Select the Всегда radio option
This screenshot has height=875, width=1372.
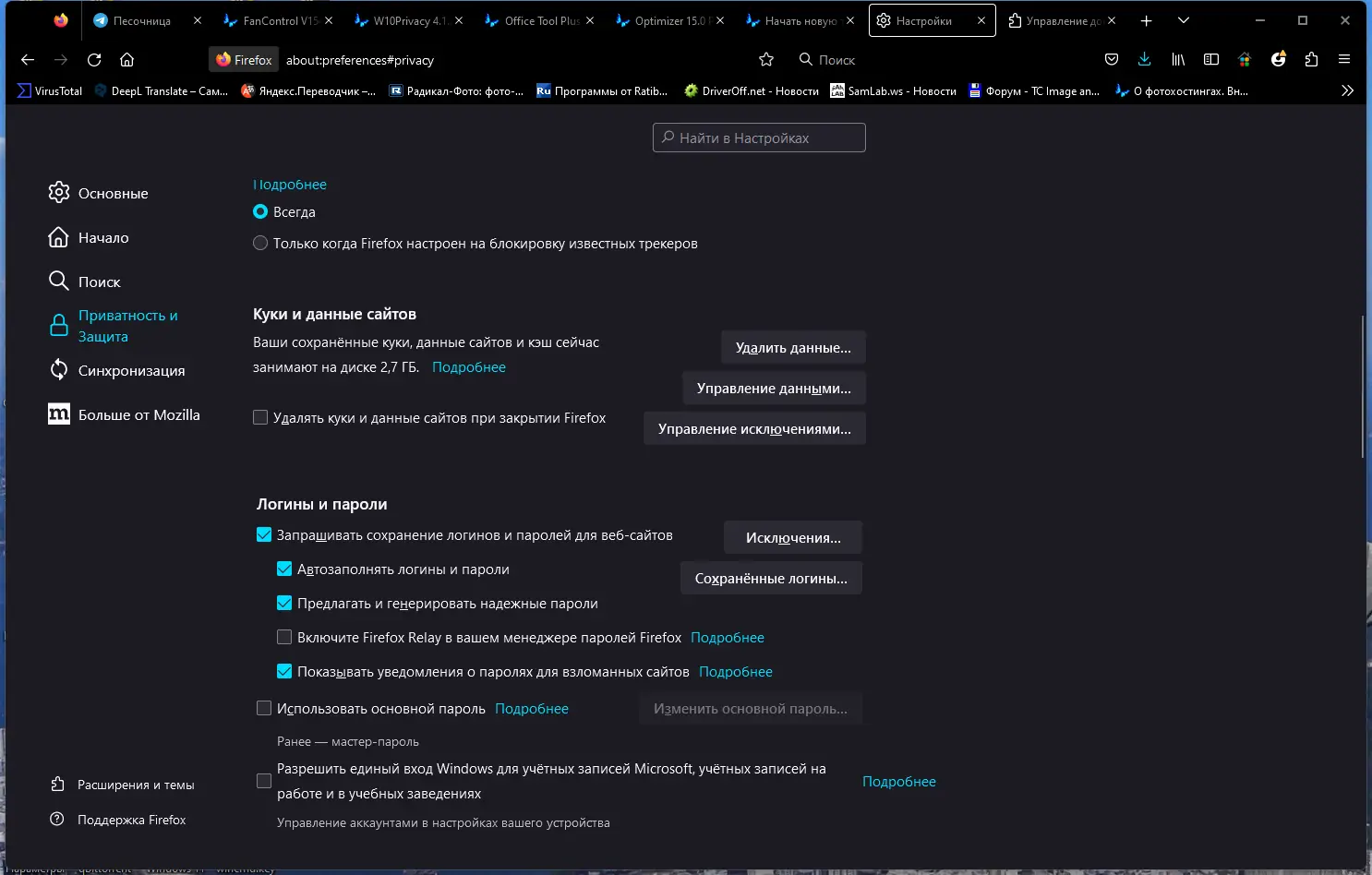260,212
